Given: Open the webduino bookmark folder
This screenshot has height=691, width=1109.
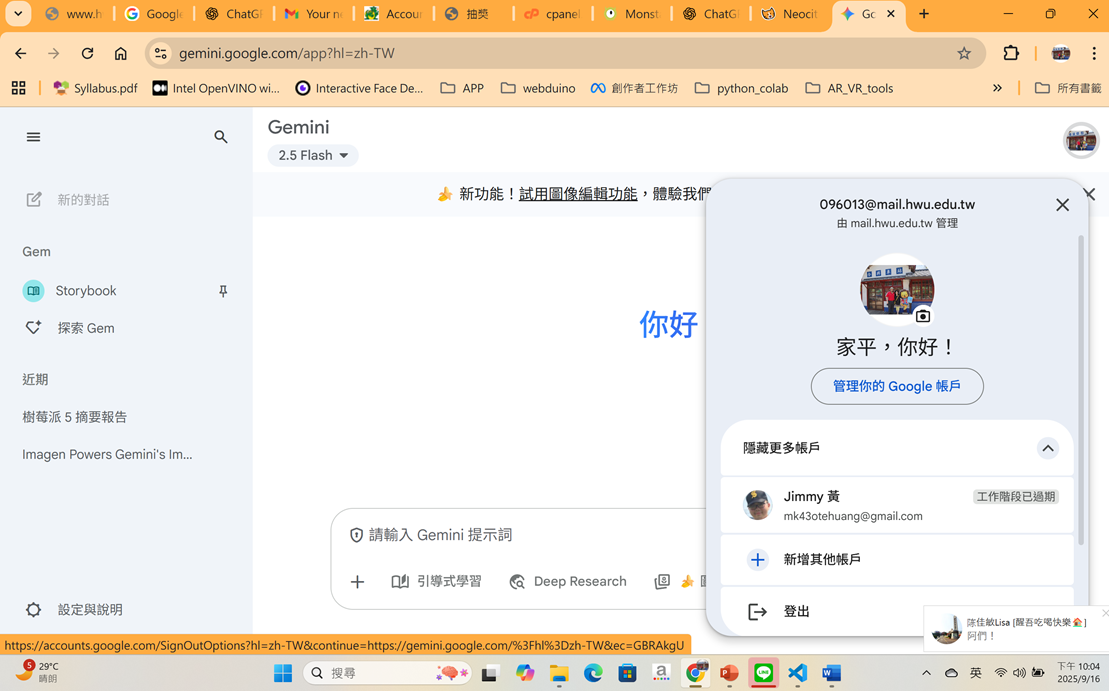Looking at the screenshot, I should [x=538, y=88].
